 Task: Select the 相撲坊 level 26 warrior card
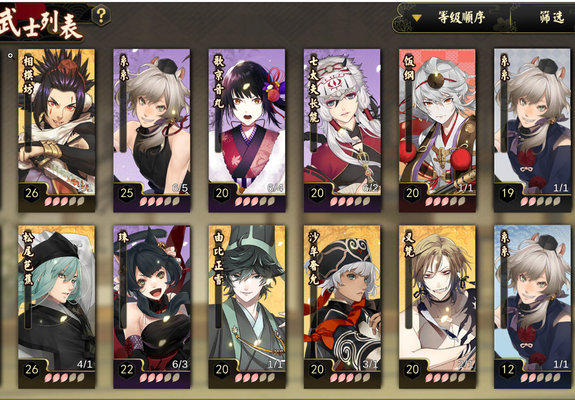click(x=56, y=130)
